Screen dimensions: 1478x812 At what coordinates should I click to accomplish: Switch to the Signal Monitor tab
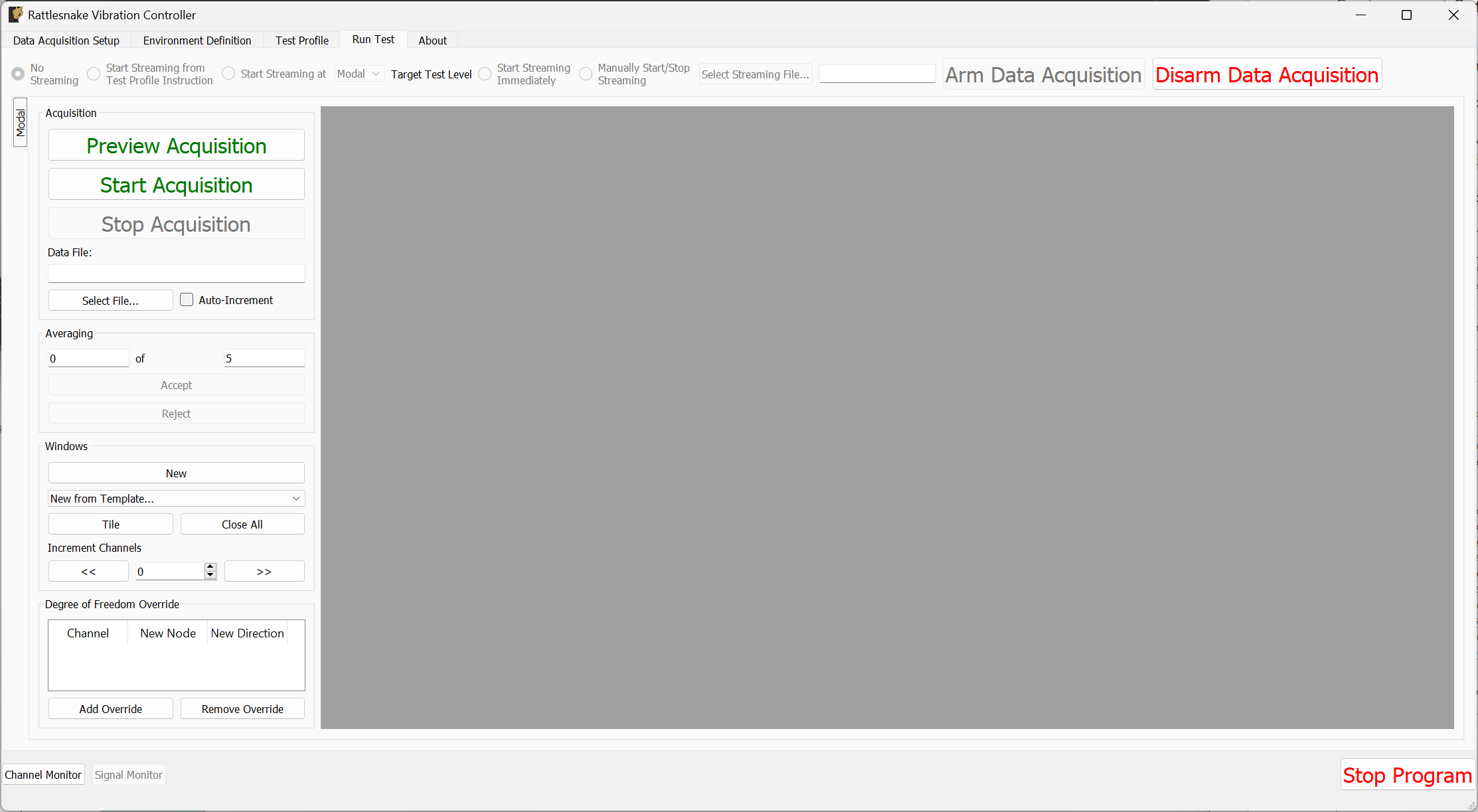(128, 774)
